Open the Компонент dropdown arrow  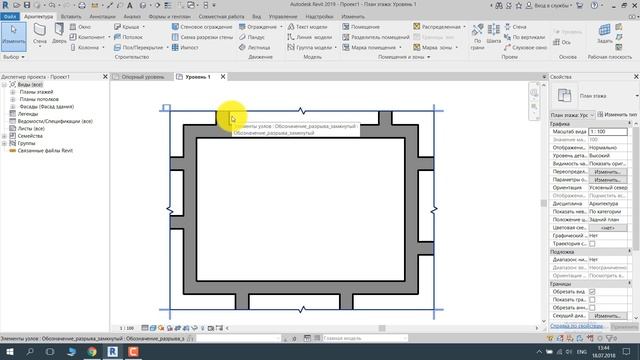[109, 37]
